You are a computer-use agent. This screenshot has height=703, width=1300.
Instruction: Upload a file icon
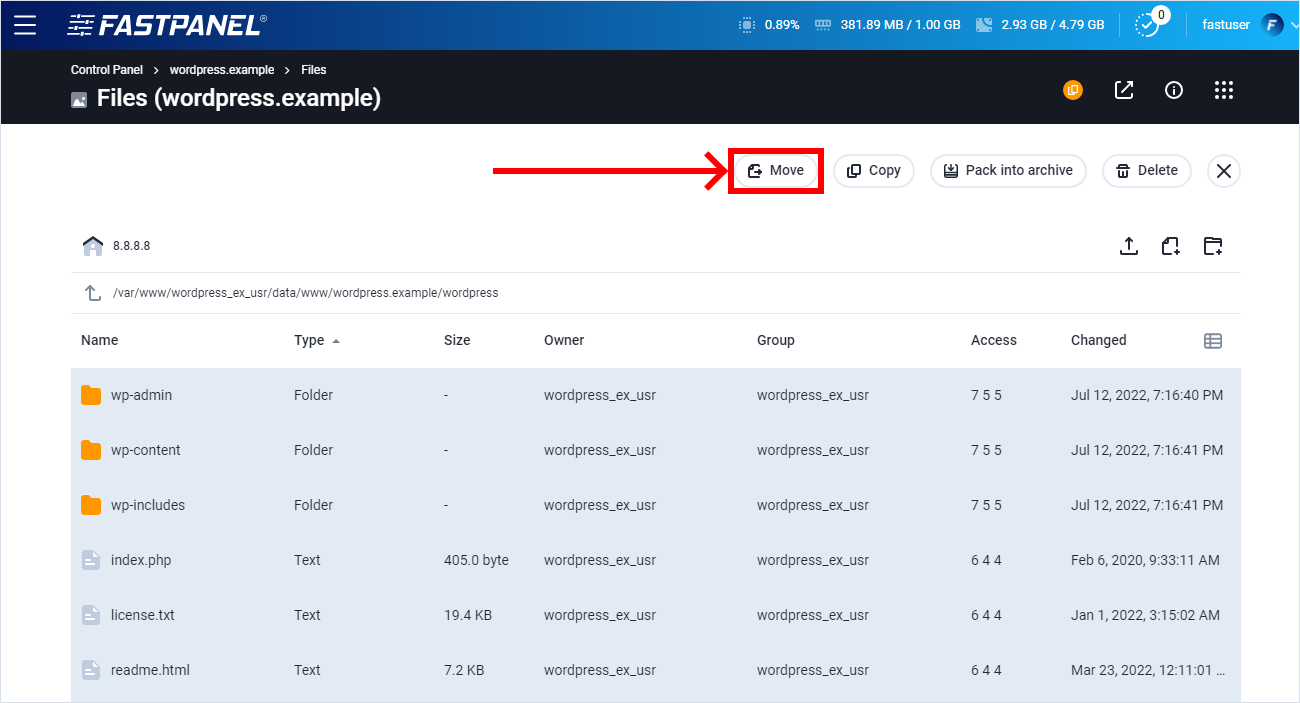(x=1129, y=245)
